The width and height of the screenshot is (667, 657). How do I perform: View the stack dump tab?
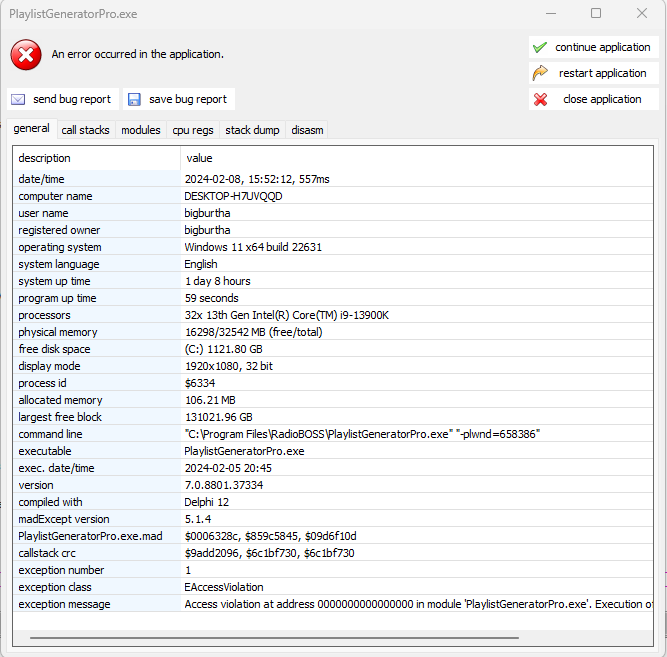point(252,130)
